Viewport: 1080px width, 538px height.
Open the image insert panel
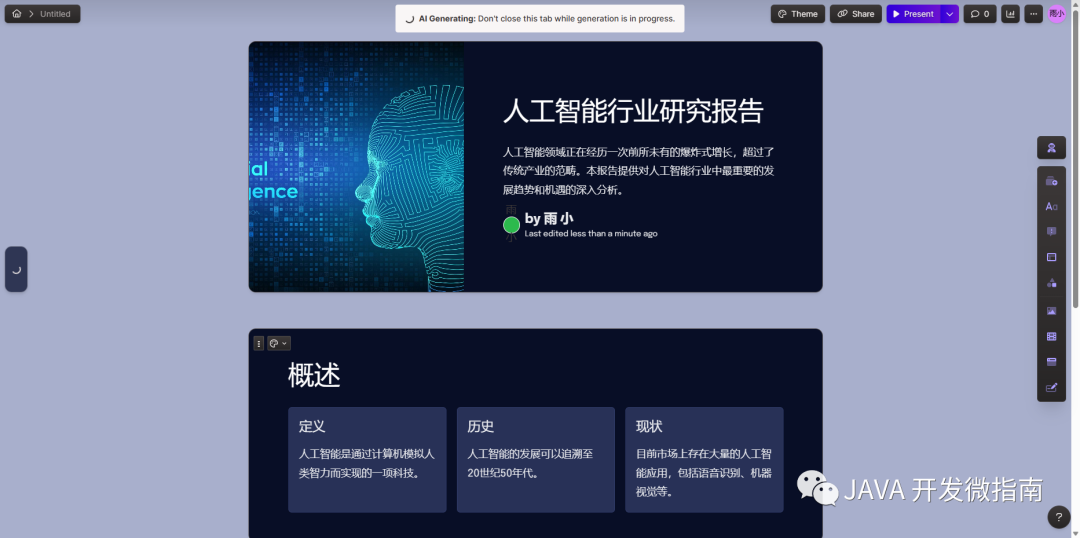click(x=1051, y=311)
